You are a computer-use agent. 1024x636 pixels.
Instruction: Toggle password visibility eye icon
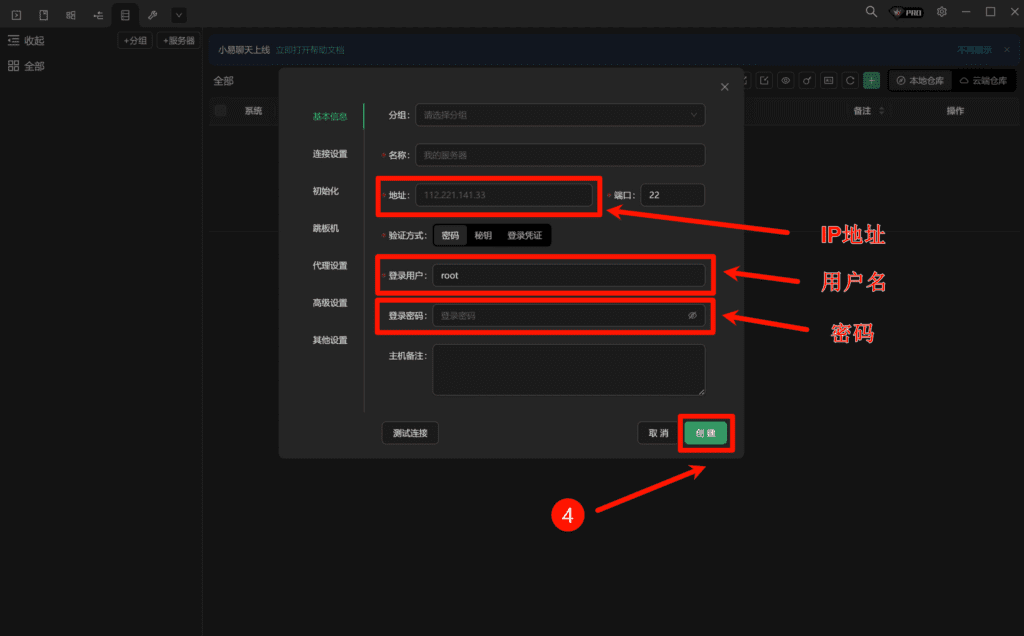(x=692, y=316)
